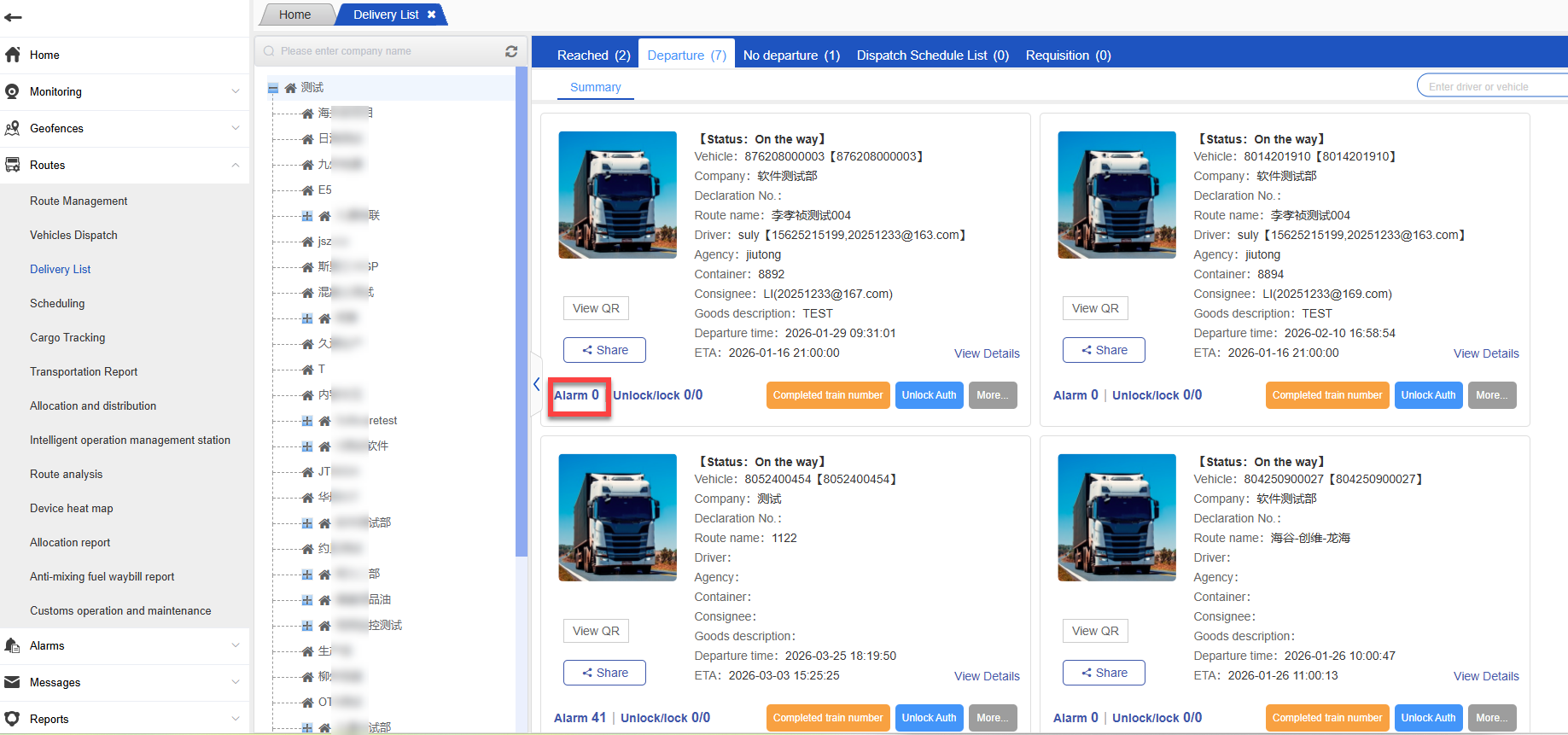Click the truck thumbnail for vehicle 8052400454

point(617,517)
